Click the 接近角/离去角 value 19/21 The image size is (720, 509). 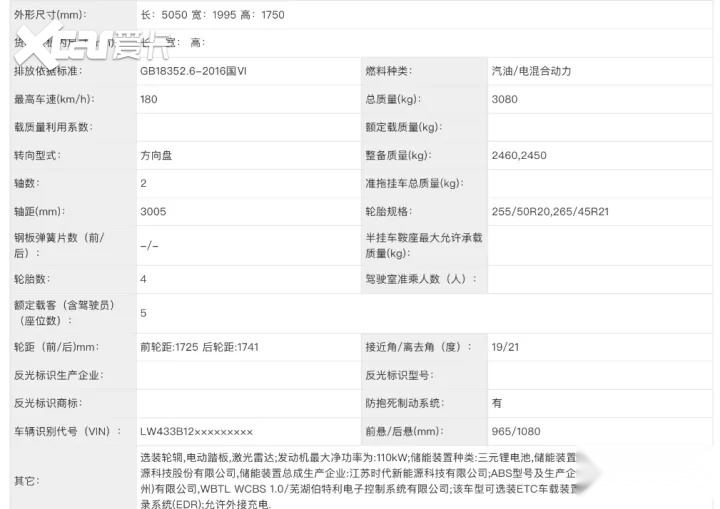(x=506, y=347)
